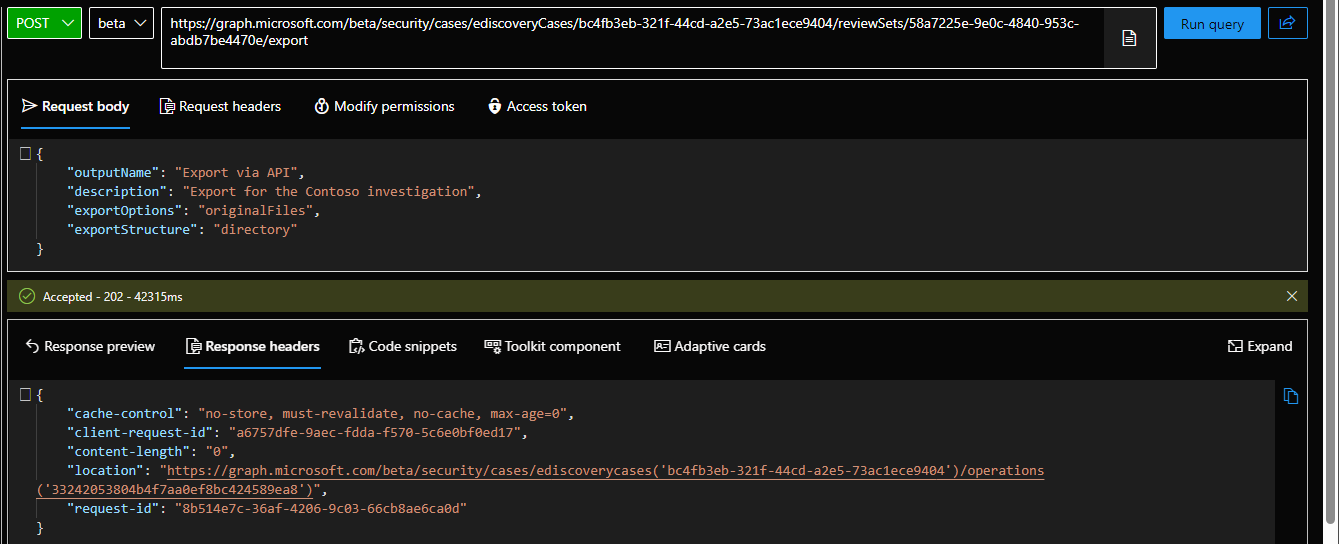Open the Access token tab
Viewport: 1339px width, 544px height.
tap(537, 106)
